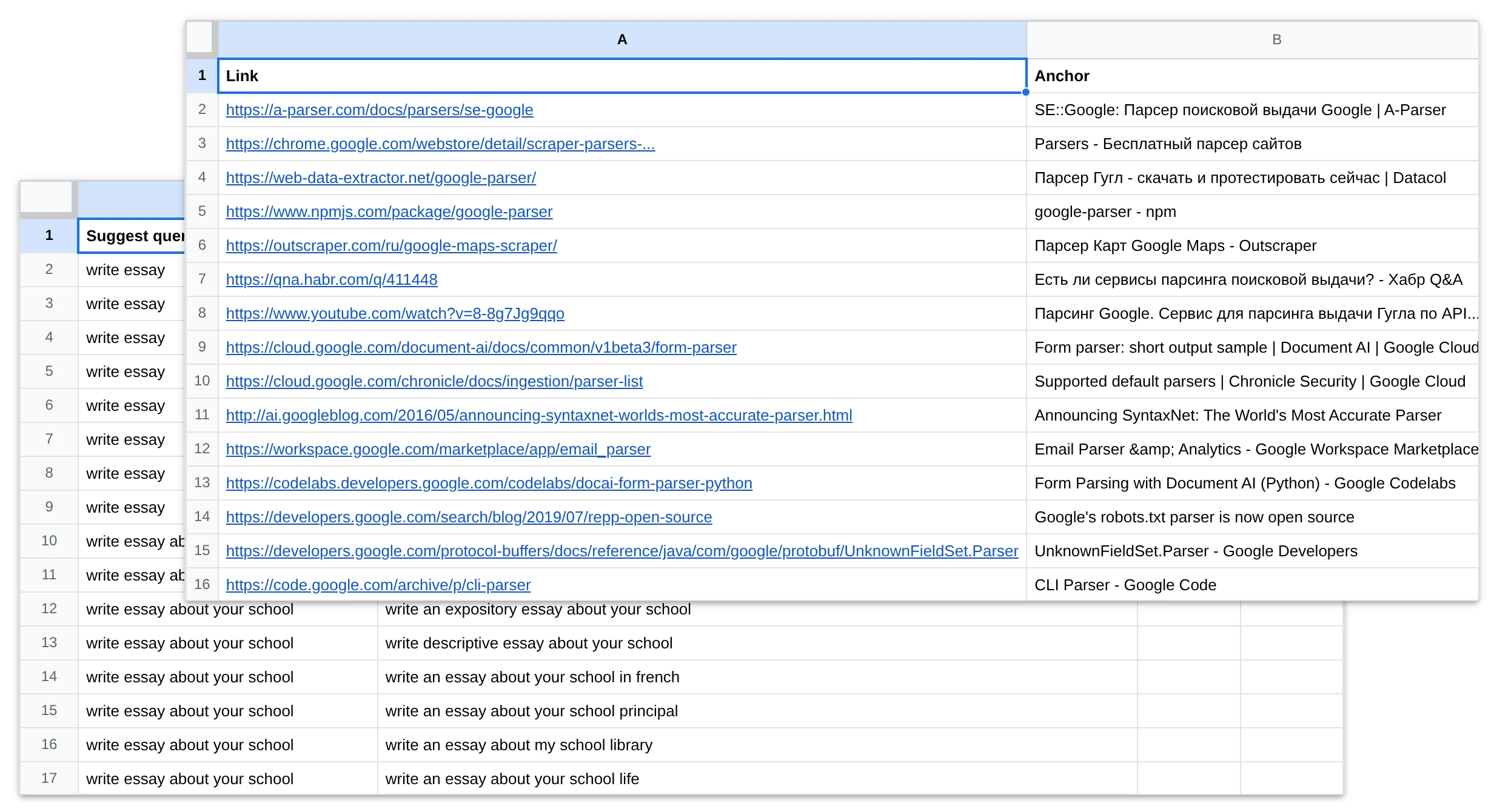Image resolution: width=1494 pixels, height=812 pixels.
Task: Open the chrome webstore scraper-parsers link
Action: 440,144
